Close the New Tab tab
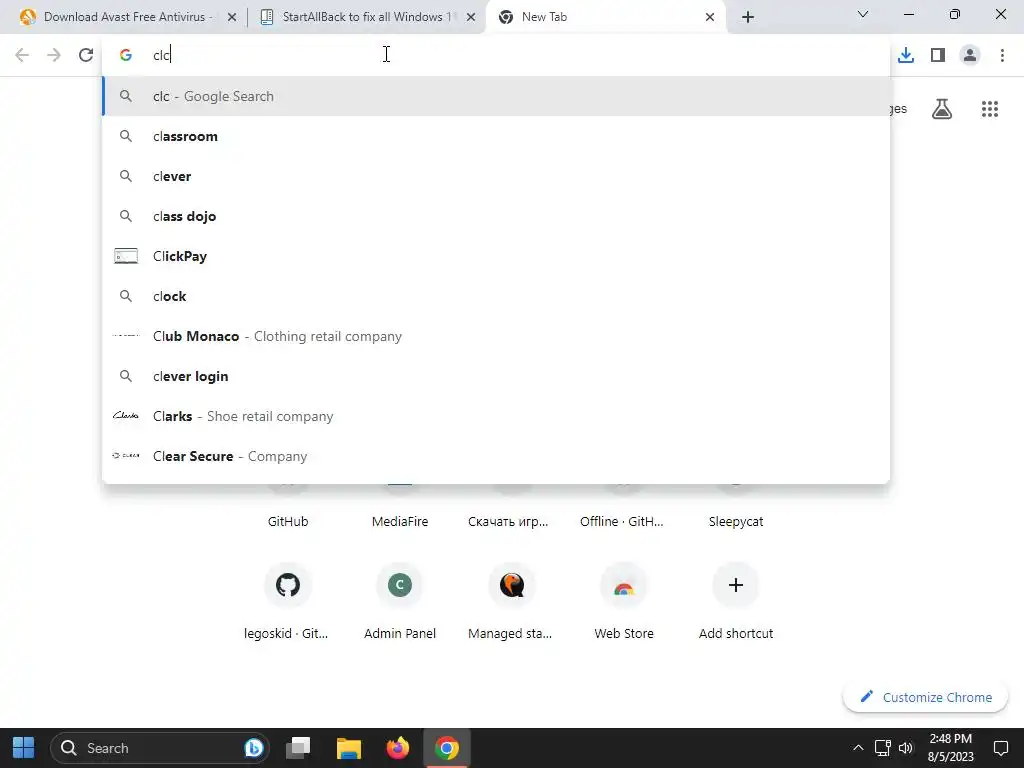1024x768 pixels. (710, 18)
